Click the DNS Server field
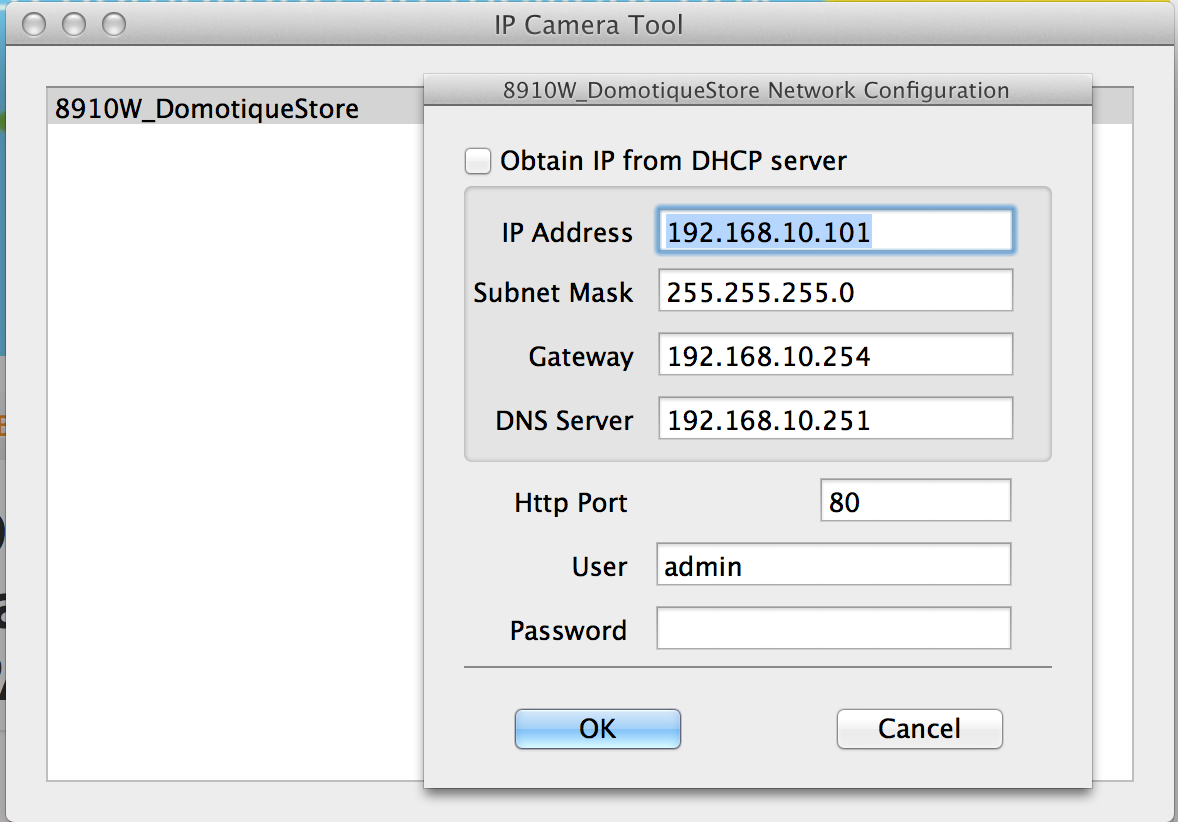 [x=835, y=419]
